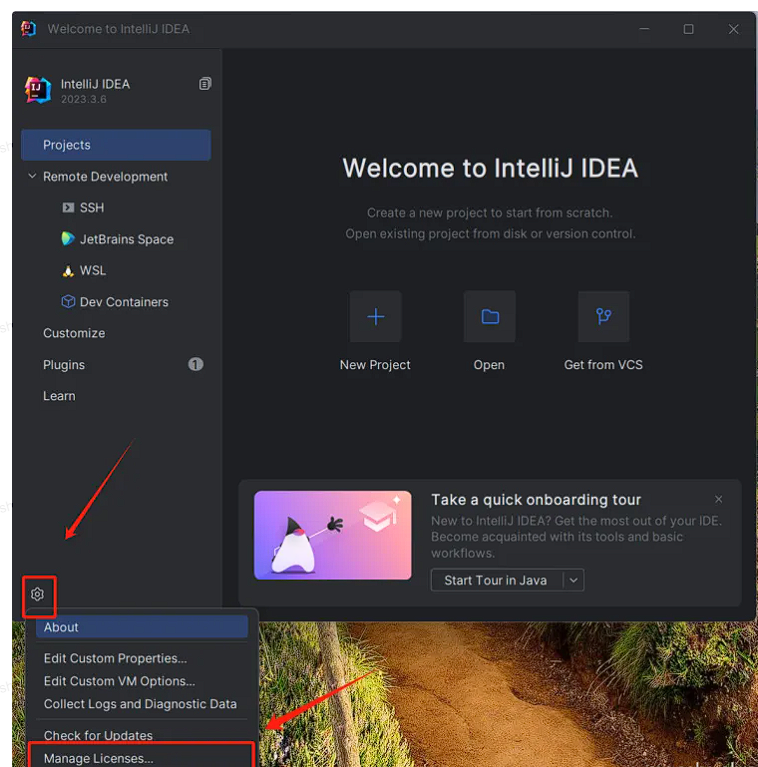The width and height of the screenshot is (758, 767).
Task: Click the New Project plus icon
Action: tap(376, 316)
